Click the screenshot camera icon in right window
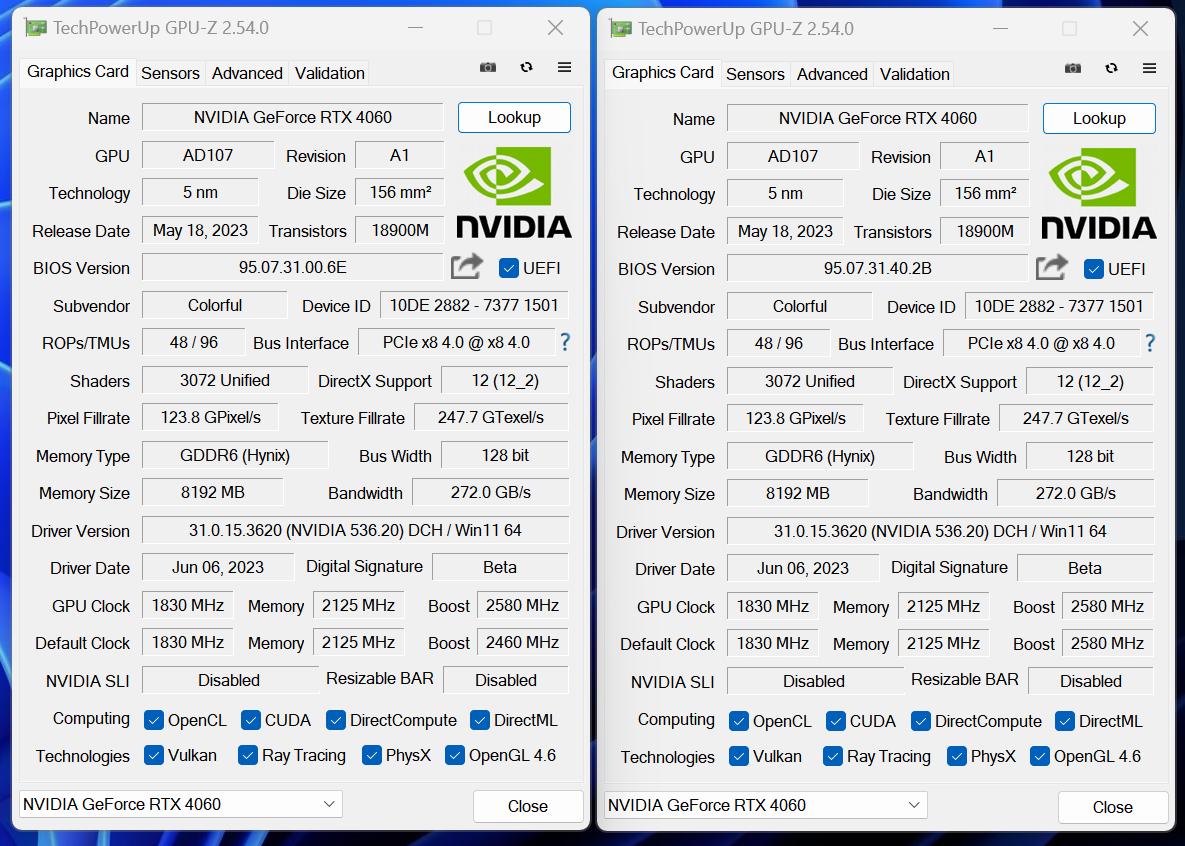1185x846 pixels. tap(1073, 68)
